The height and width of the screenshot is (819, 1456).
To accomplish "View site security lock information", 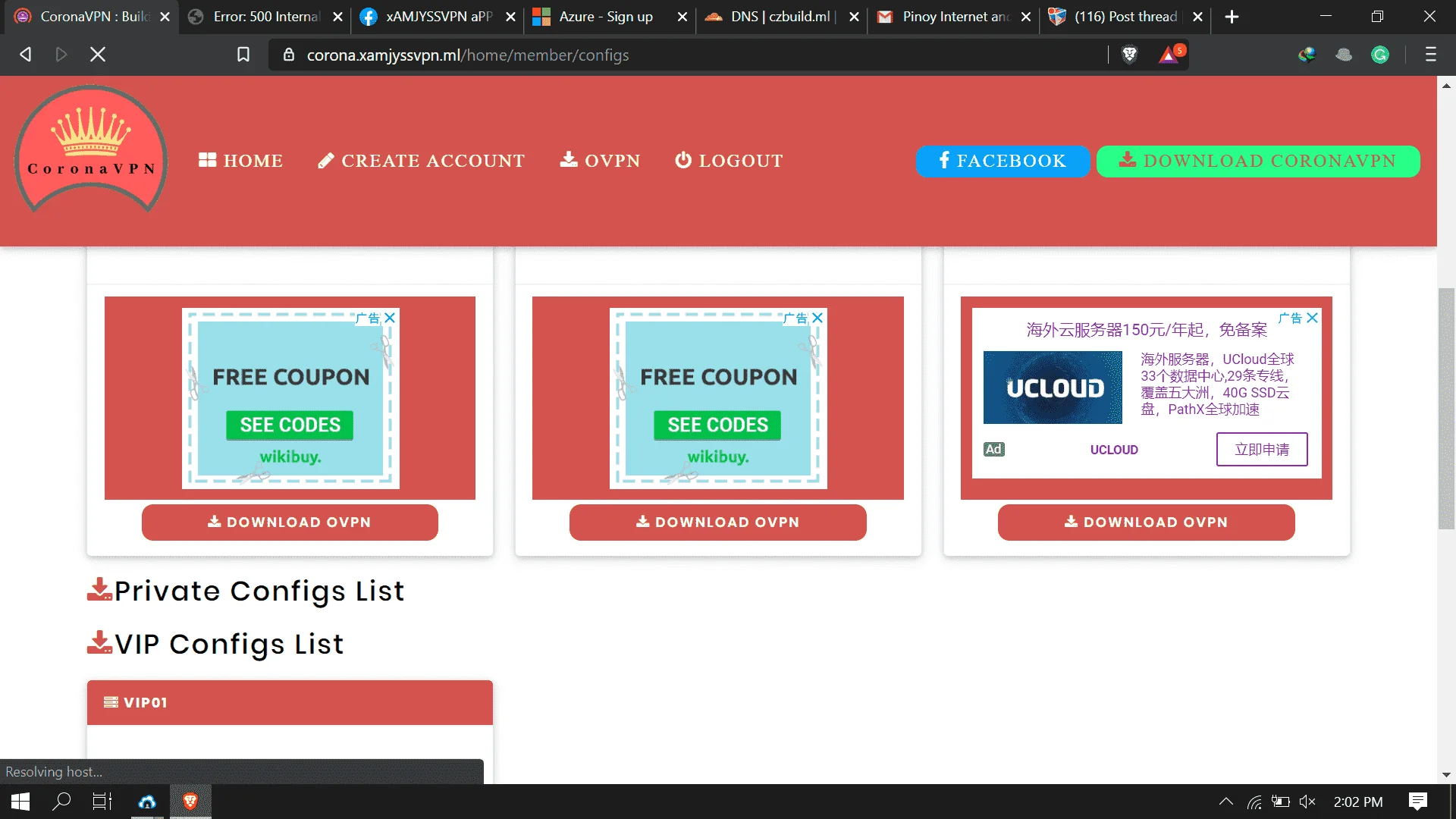I will coord(289,55).
